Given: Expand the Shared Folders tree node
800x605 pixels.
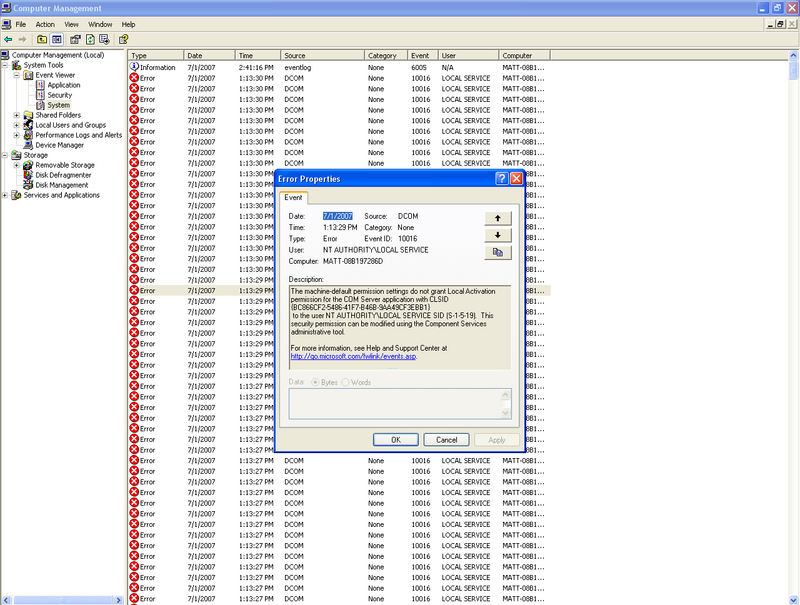Looking at the screenshot, I should [x=16, y=115].
